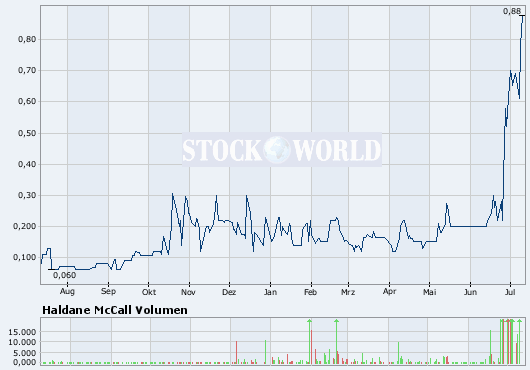The image size is (530, 370).
Task: Click the Haldane McCall Volumen heading
Action: click(x=115, y=310)
